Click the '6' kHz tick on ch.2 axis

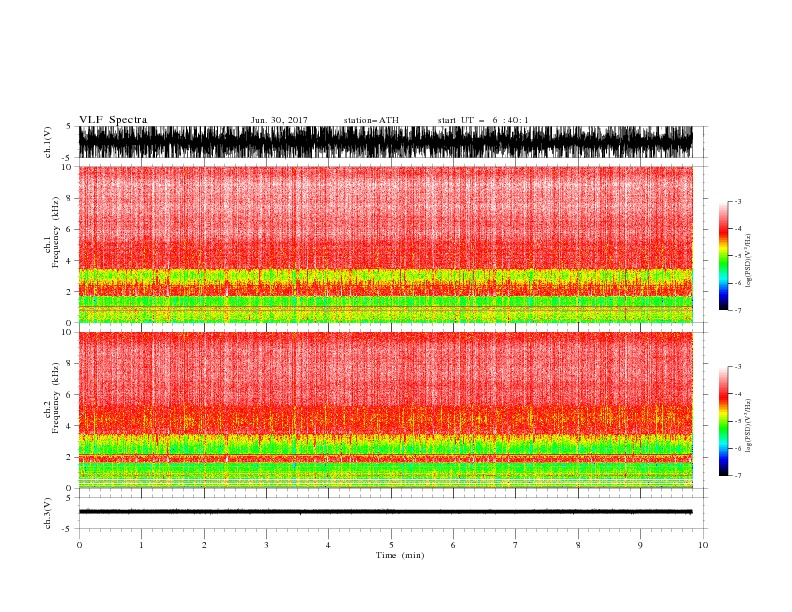pyautogui.click(x=70, y=395)
